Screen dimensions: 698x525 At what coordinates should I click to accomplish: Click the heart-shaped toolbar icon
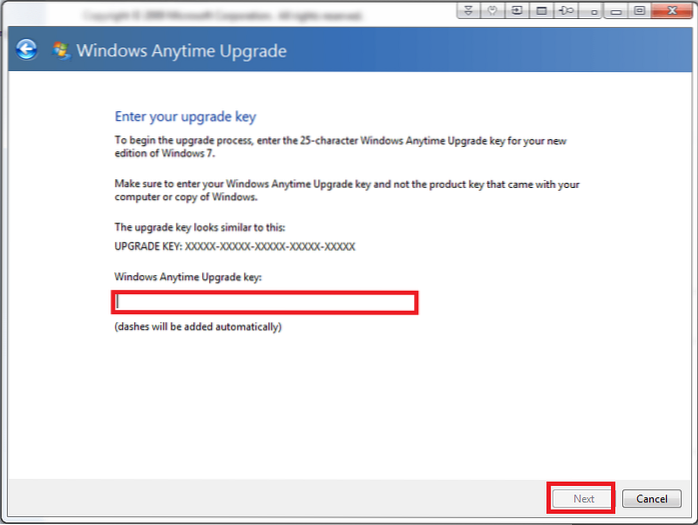point(493,11)
